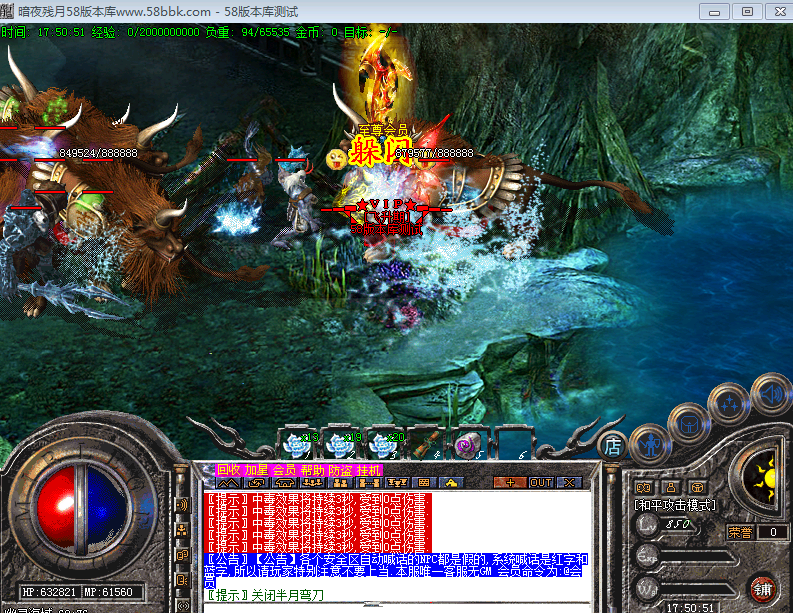Viewport: 793px width, 613px height.
Task: Click the 回收 recycle link
Action: 229,470
